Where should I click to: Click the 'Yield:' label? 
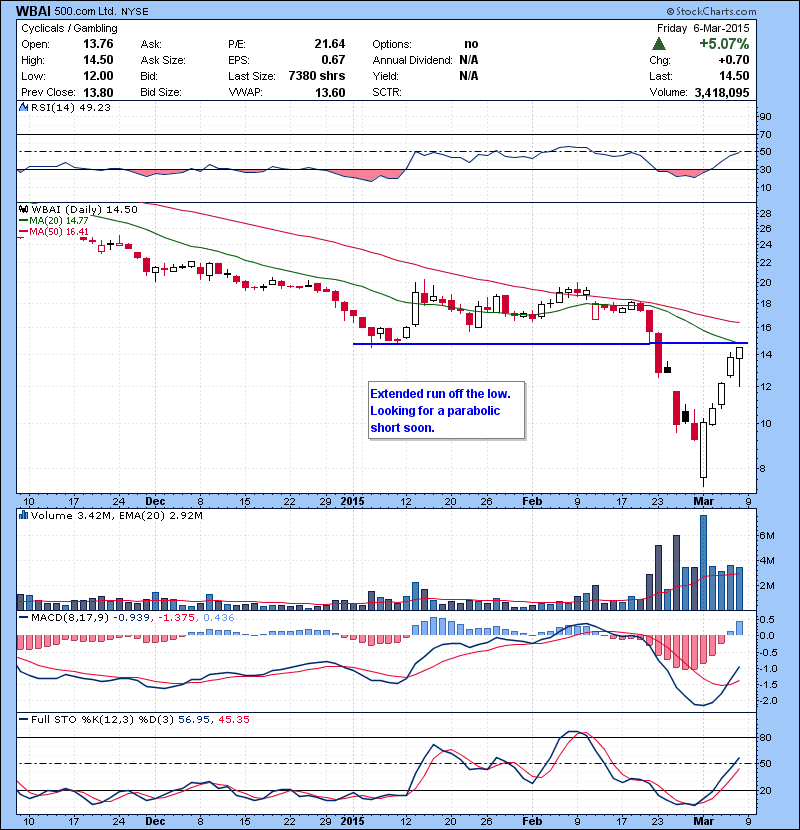tap(385, 76)
